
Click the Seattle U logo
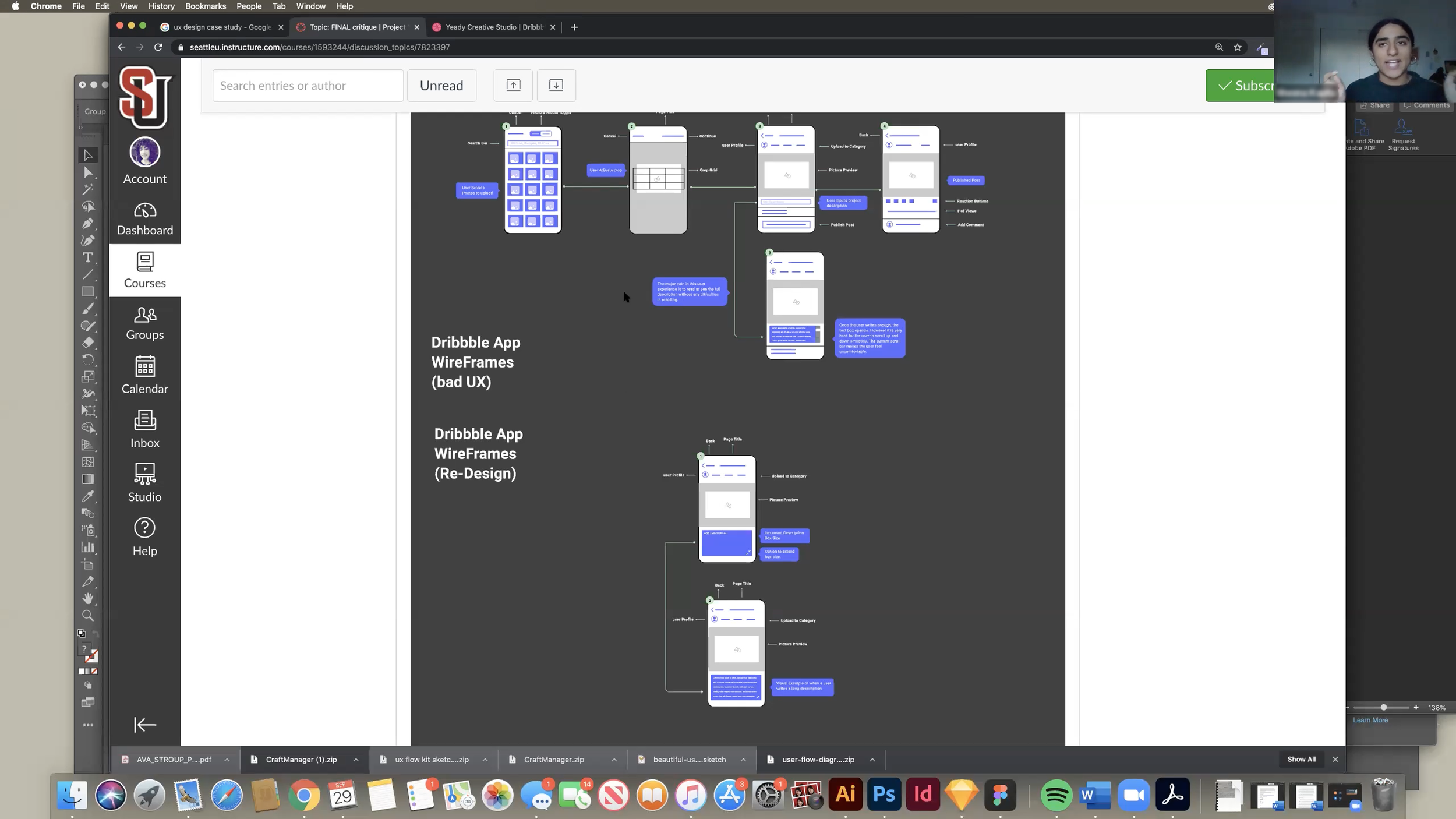pos(144,97)
